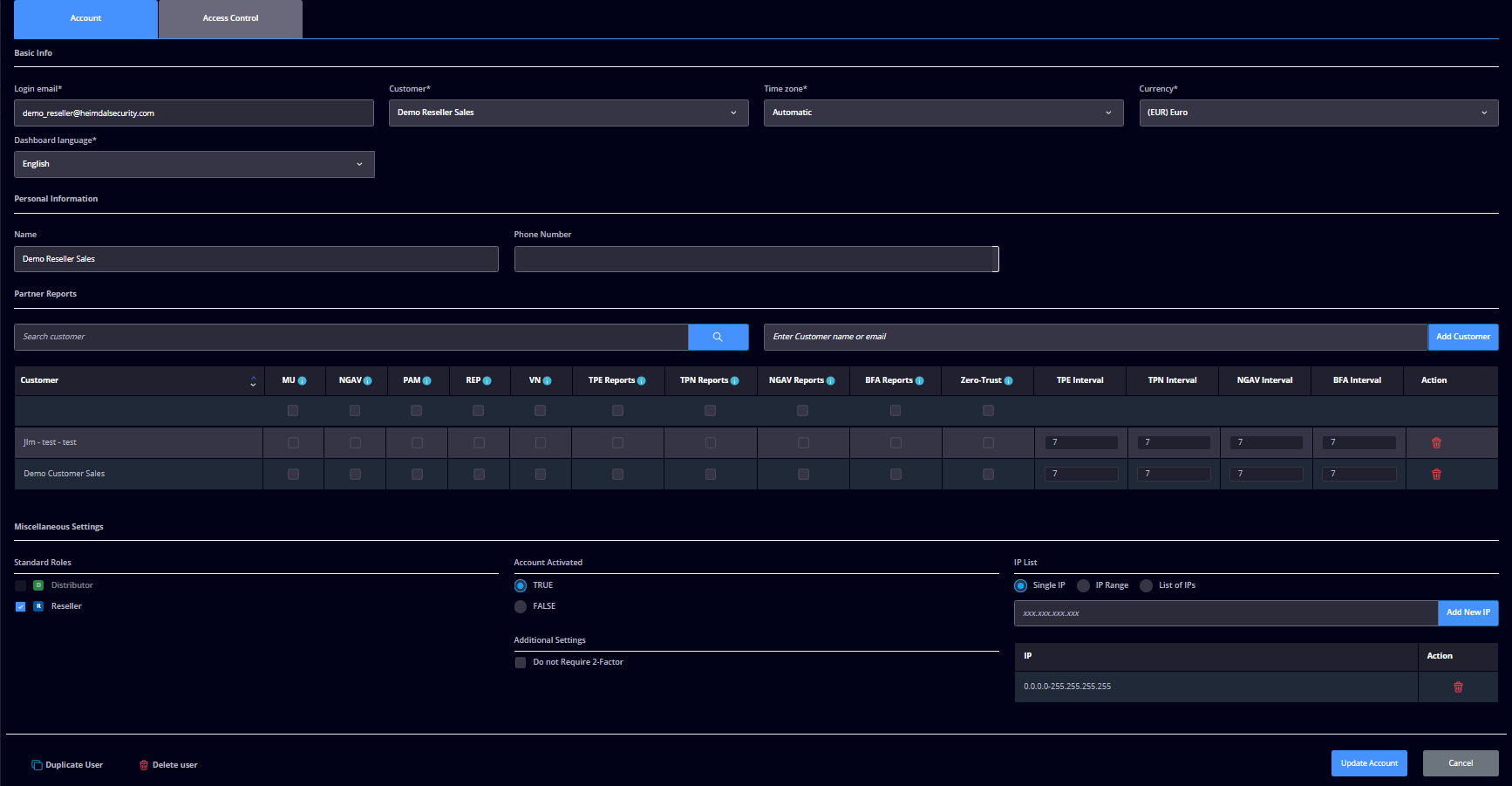This screenshot has width=1512, height=786.
Task: Select FALSE for Account Activated
Action: point(521,606)
